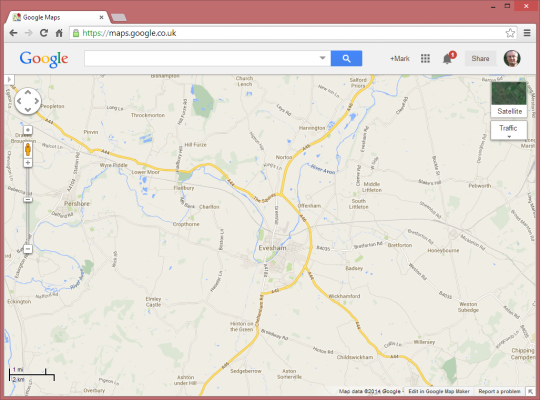
Task: Click the blue search magnifier button
Action: (x=346, y=59)
